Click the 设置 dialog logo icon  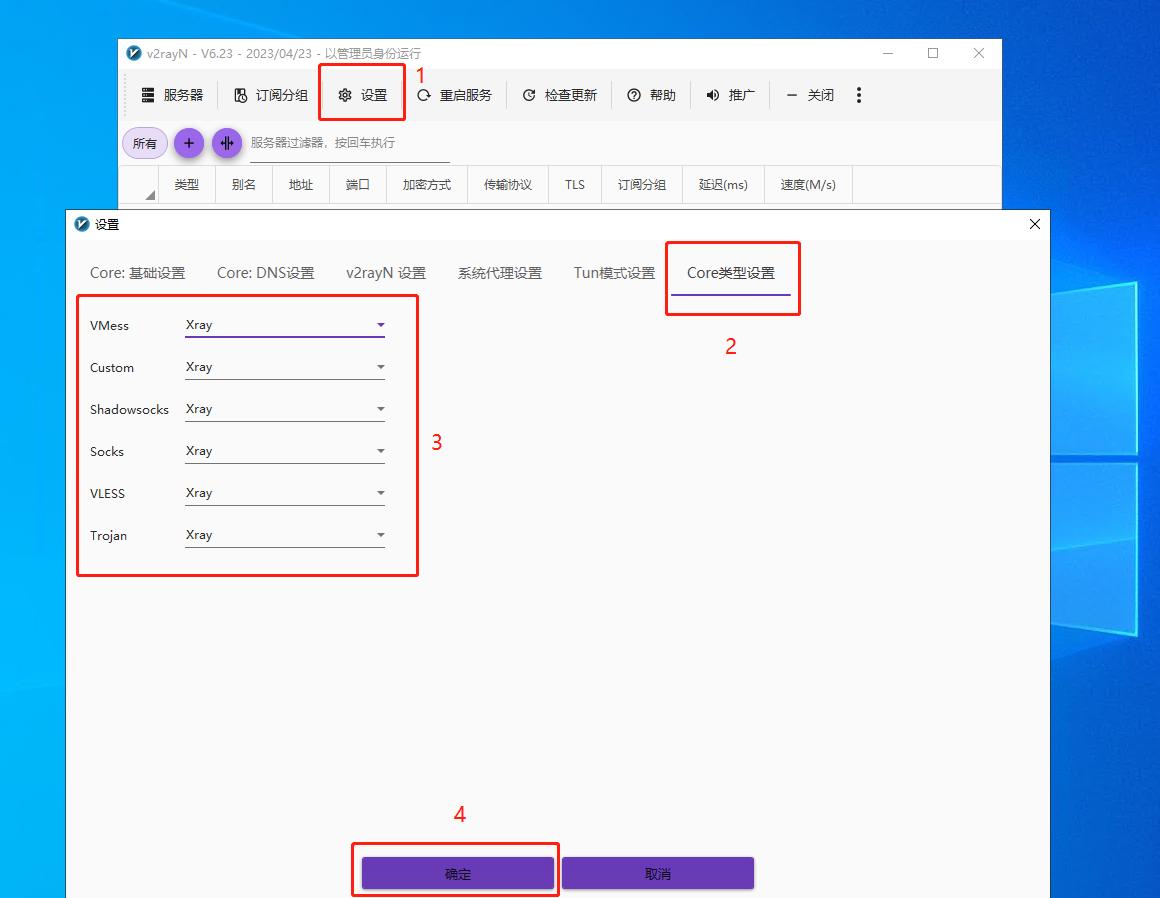click(82, 224)
